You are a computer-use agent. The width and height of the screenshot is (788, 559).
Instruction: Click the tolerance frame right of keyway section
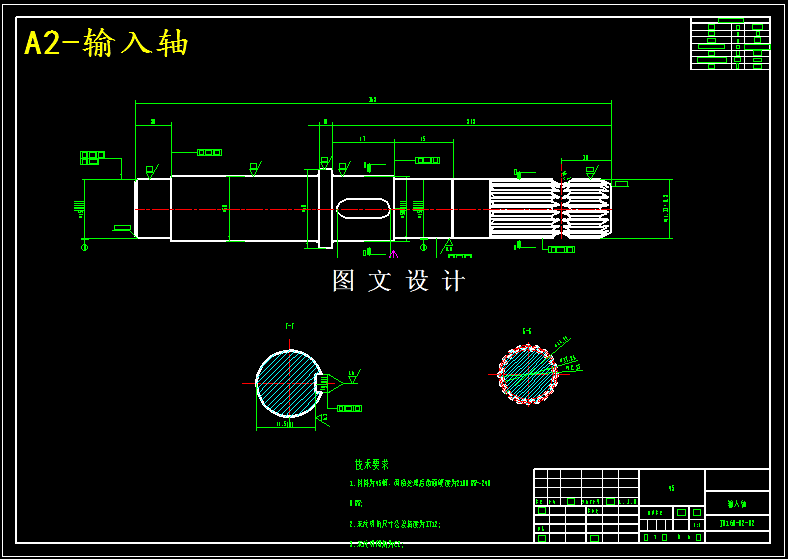[349, 408]
